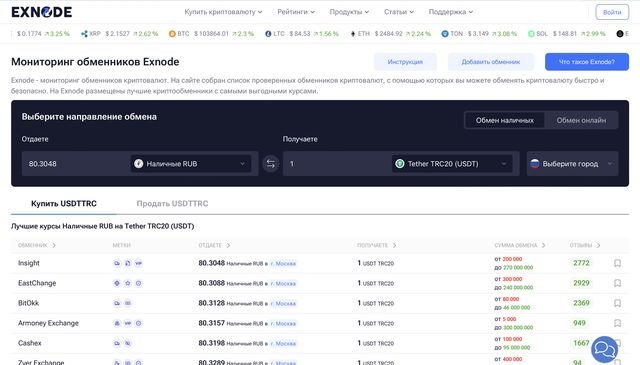Screen dimensions: 640x365
Task: Open the Armoney Exchange link
Action: pyautogui.click(x=48, y=323)
